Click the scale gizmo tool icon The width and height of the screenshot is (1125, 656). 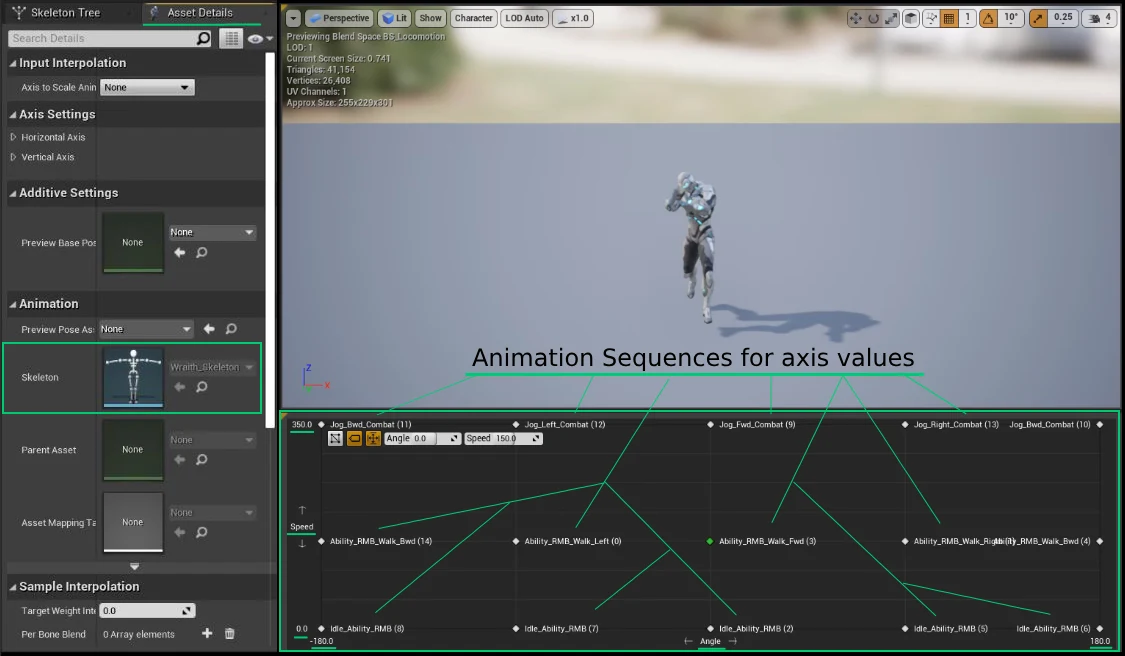tap(889, 18)
